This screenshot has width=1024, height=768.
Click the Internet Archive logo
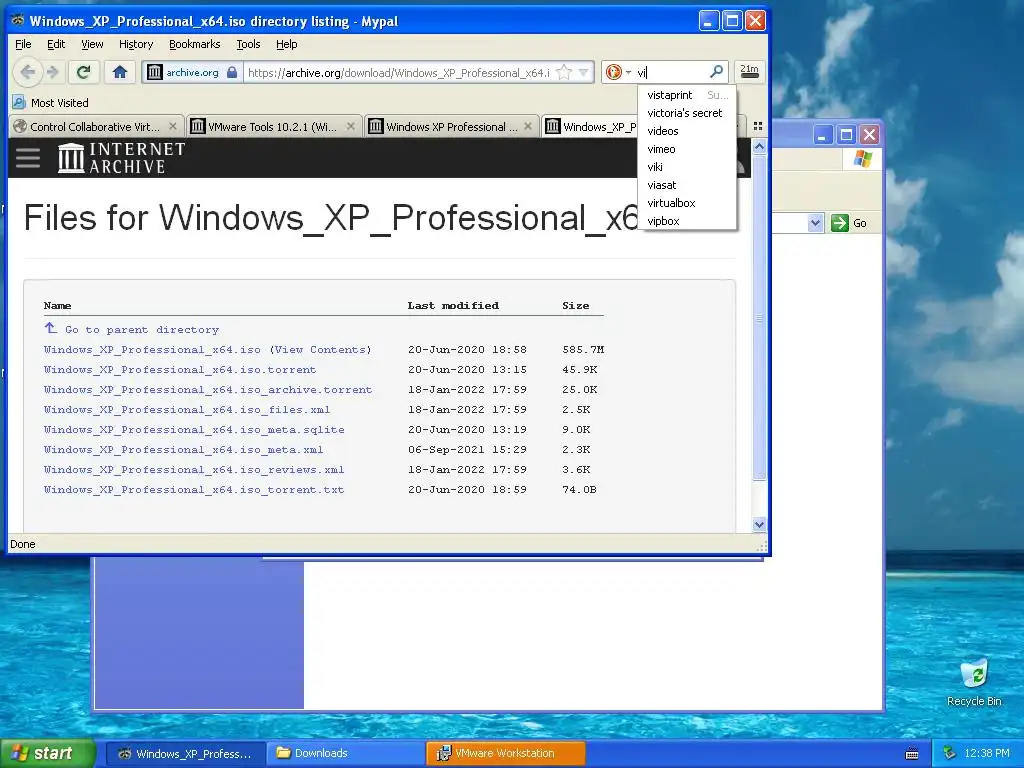tap(121, 158)
